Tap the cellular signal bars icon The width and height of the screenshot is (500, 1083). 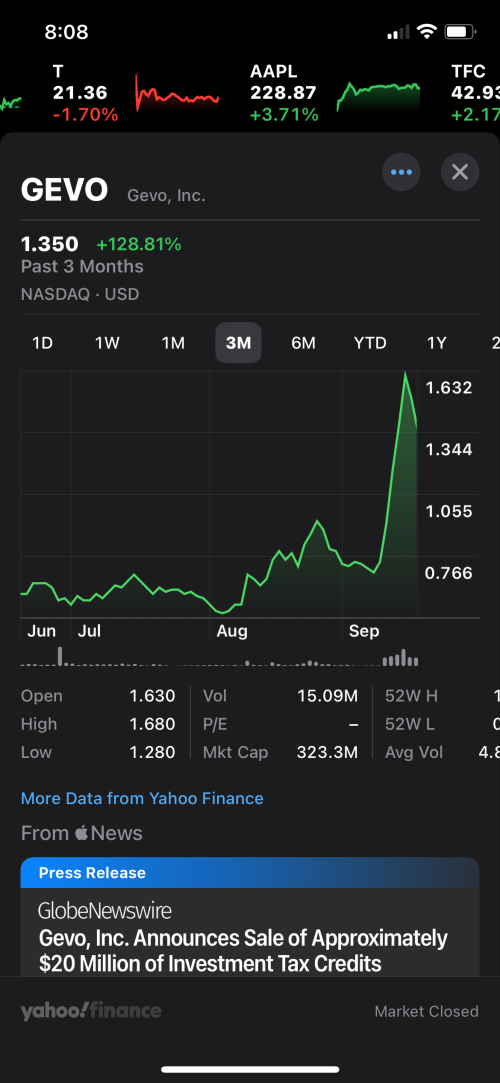(x=398, y=32)
